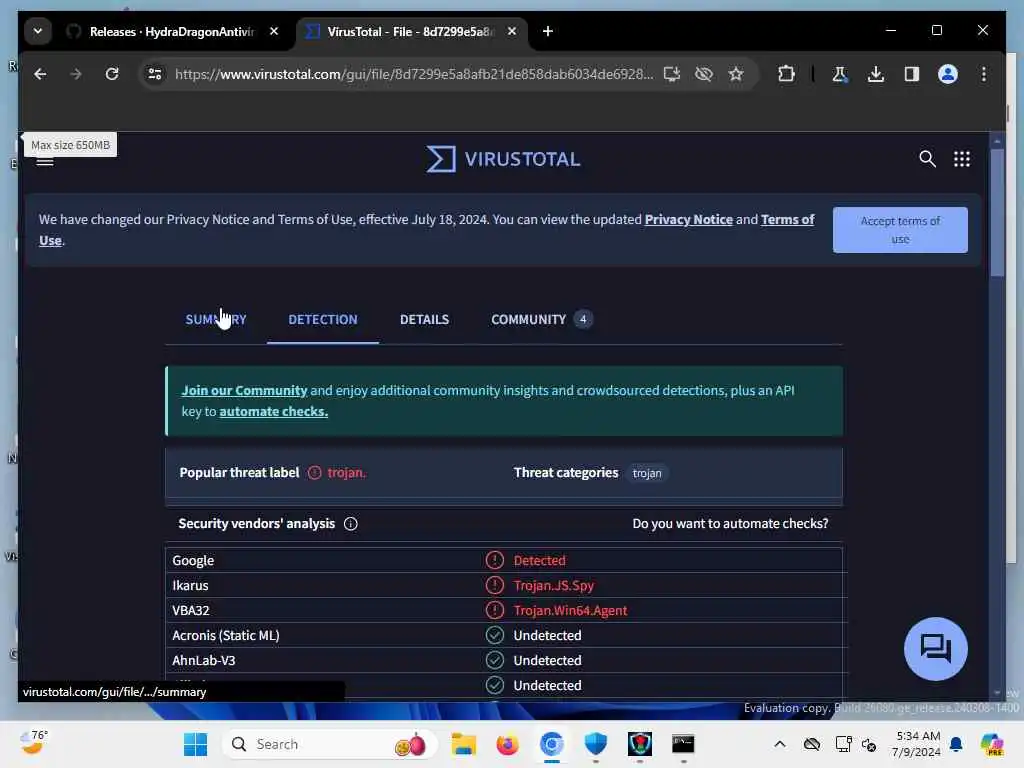Click the crossed-eye tracking protection icon
This screenshot has width=1024, height=768.
[704, 74]
